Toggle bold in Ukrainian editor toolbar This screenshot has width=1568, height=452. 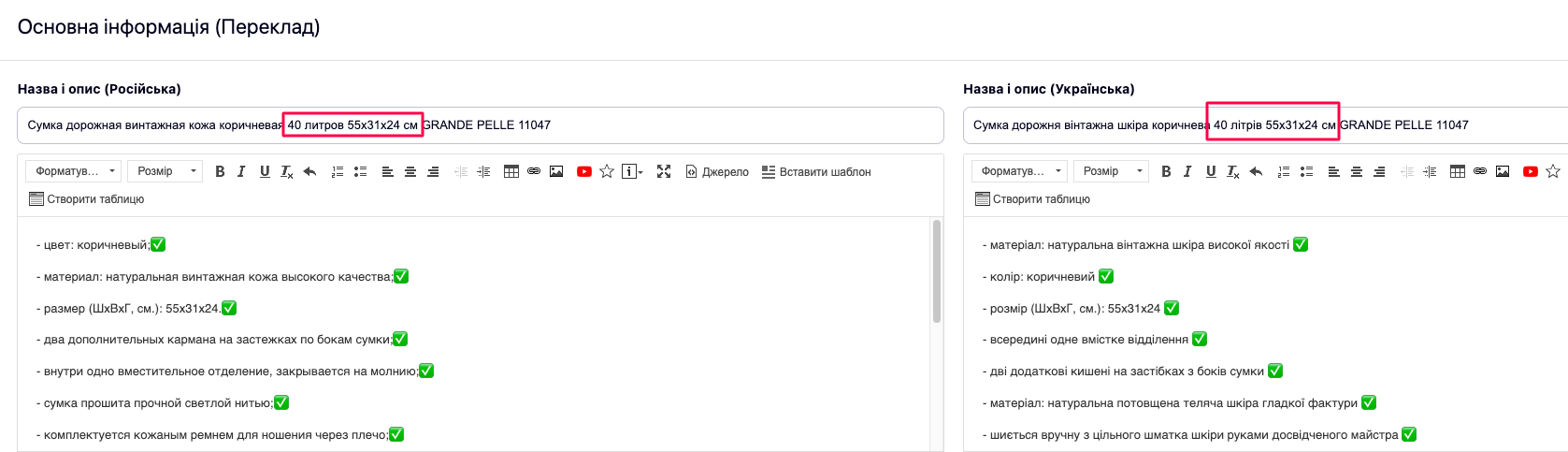point(1166,171)
